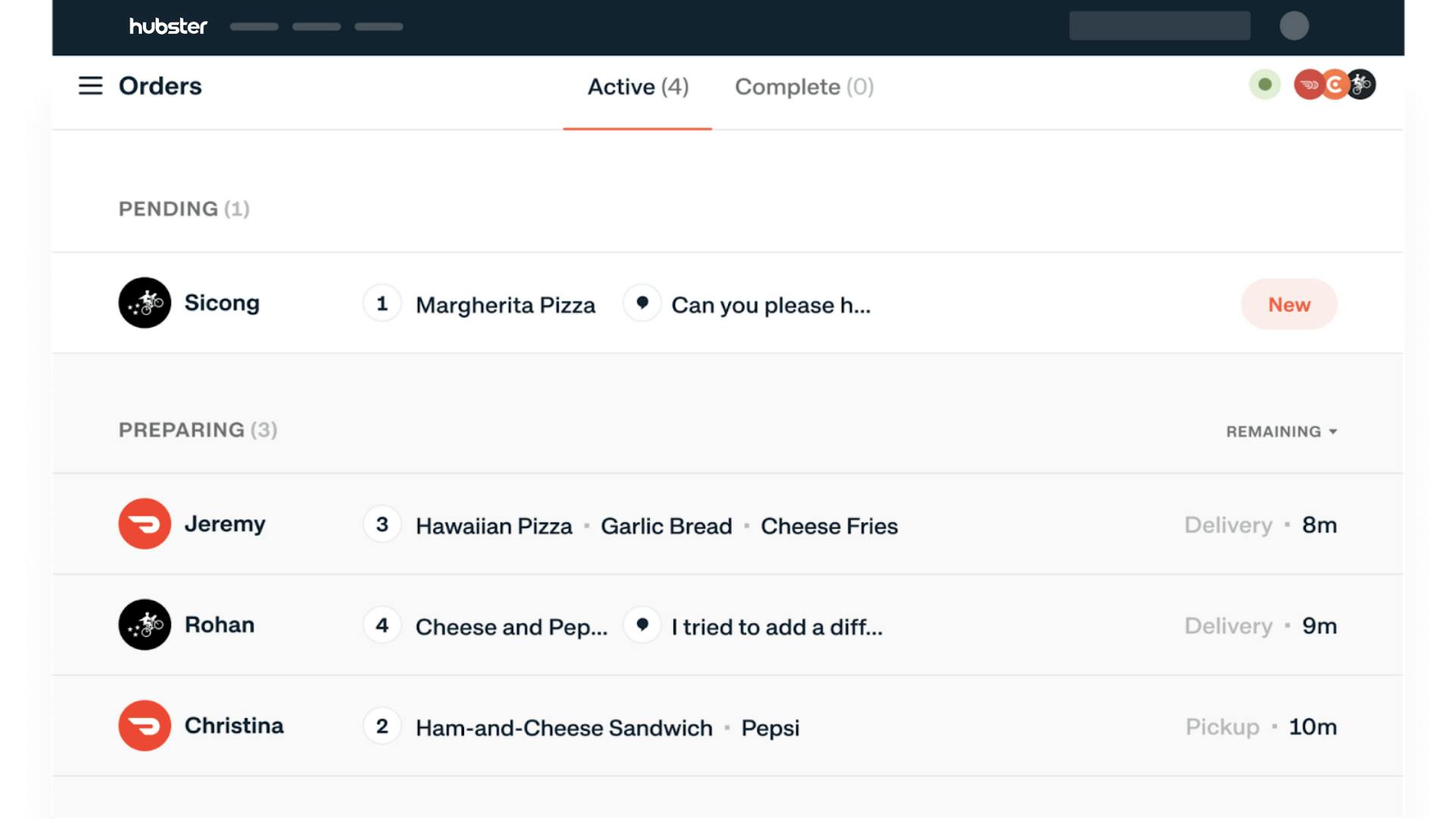Click Christina's DoorDash icon
The image size is (1456, 819).
click(144, 726)
